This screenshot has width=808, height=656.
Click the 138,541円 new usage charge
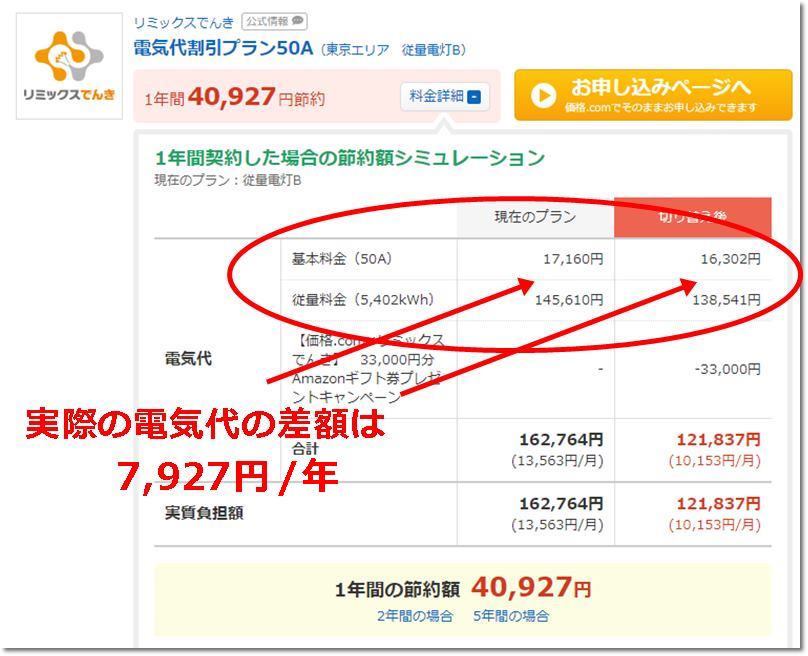click(x=726, y=299)
